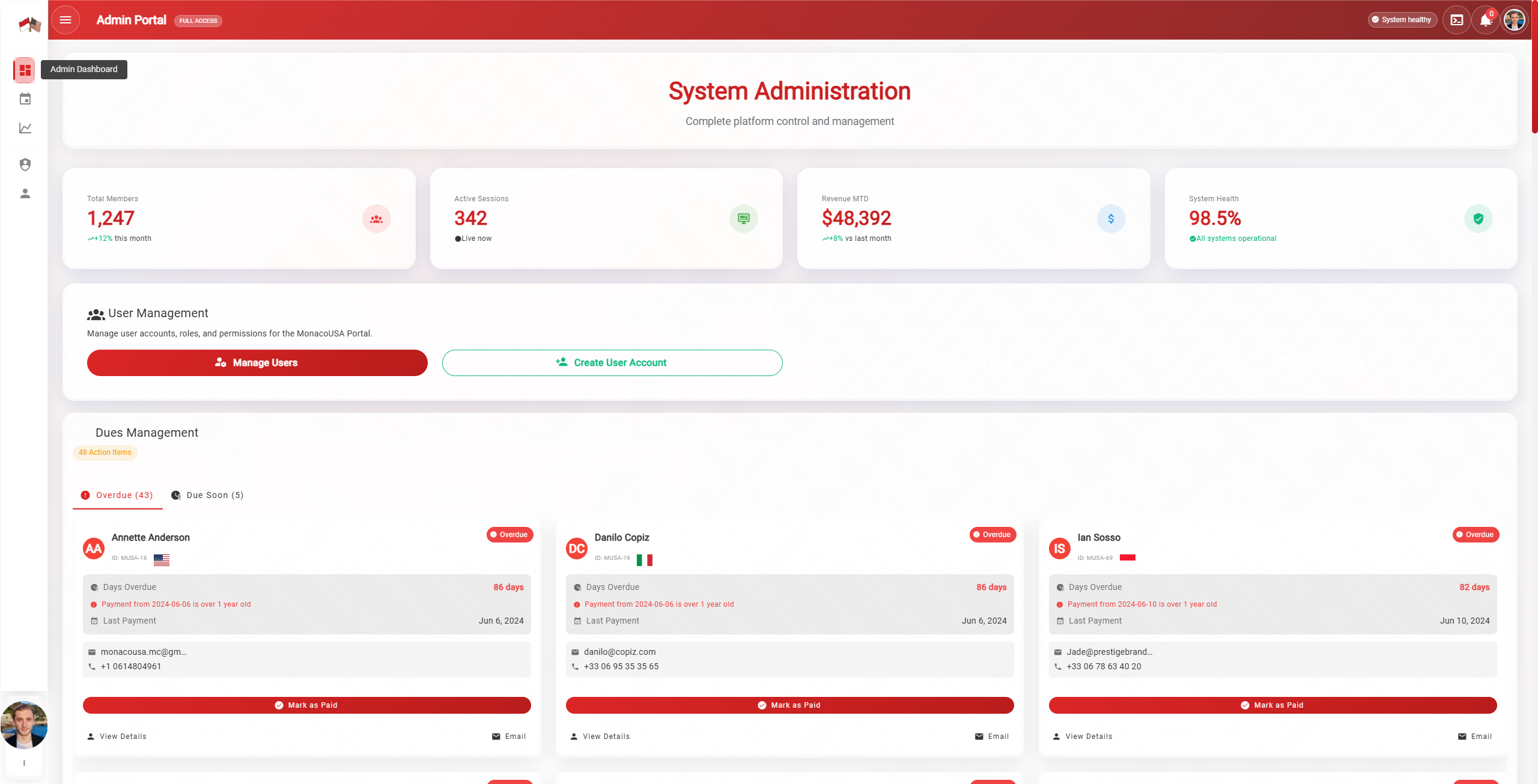Click the System healthy status chip
1538x784 pixels.
click(x=1402, y=20)
